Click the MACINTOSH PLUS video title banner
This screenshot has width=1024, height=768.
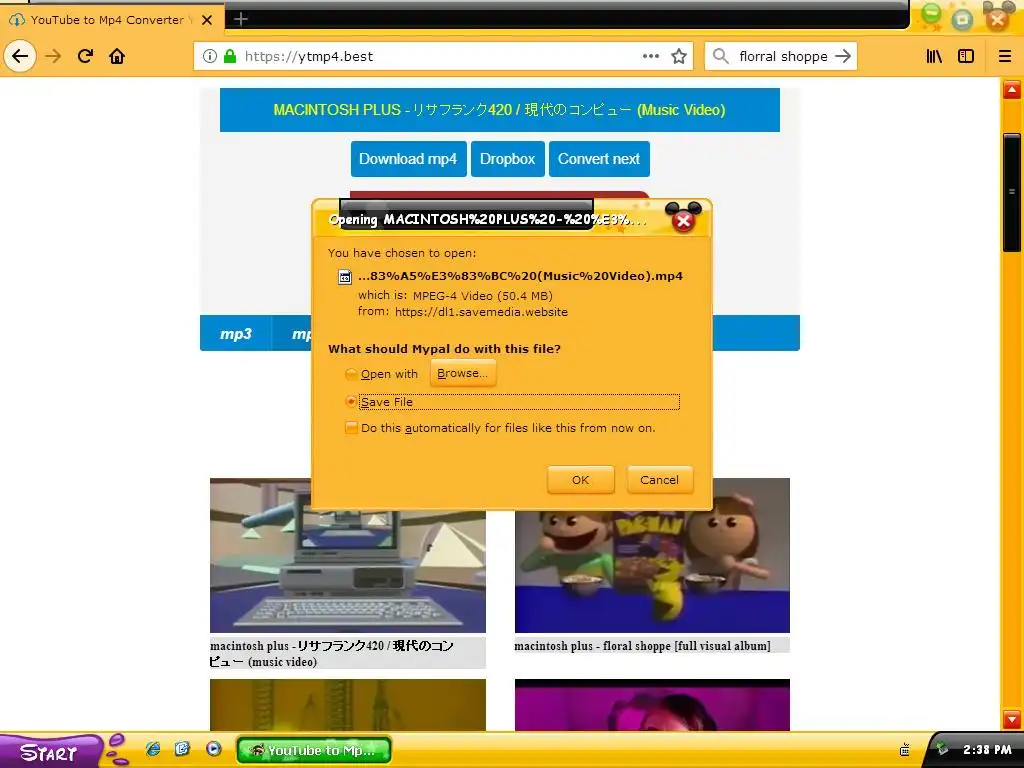pos(500,110)
